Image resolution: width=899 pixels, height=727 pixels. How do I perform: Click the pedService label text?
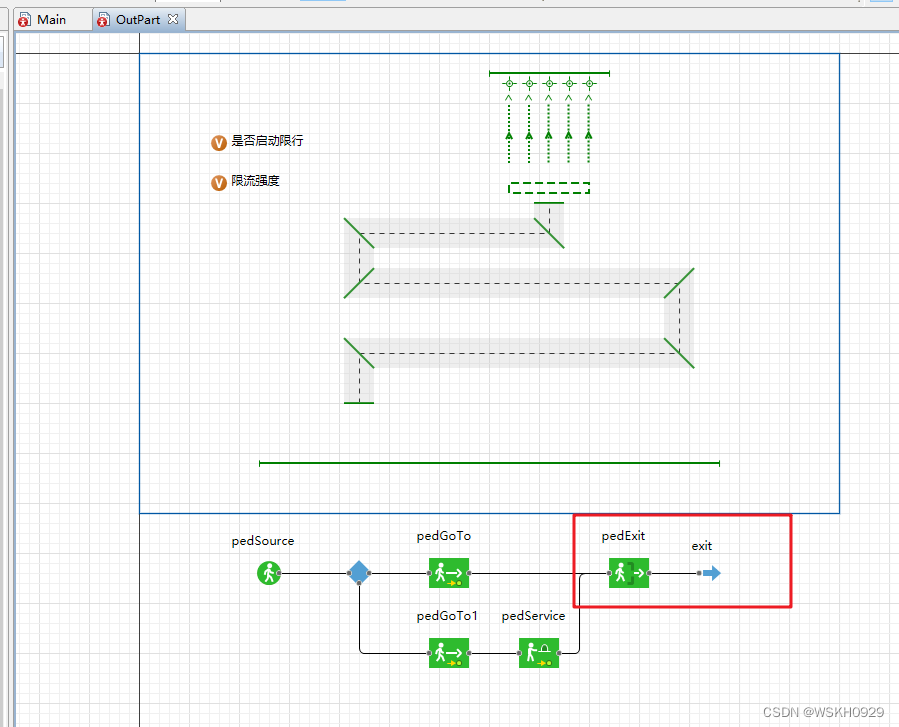[533, 616]
